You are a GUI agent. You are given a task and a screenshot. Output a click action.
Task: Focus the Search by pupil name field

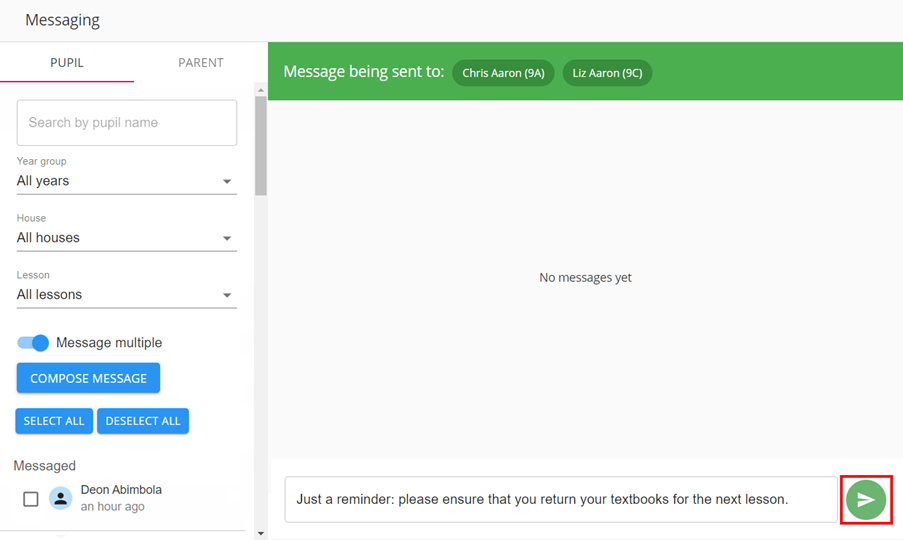127,123
